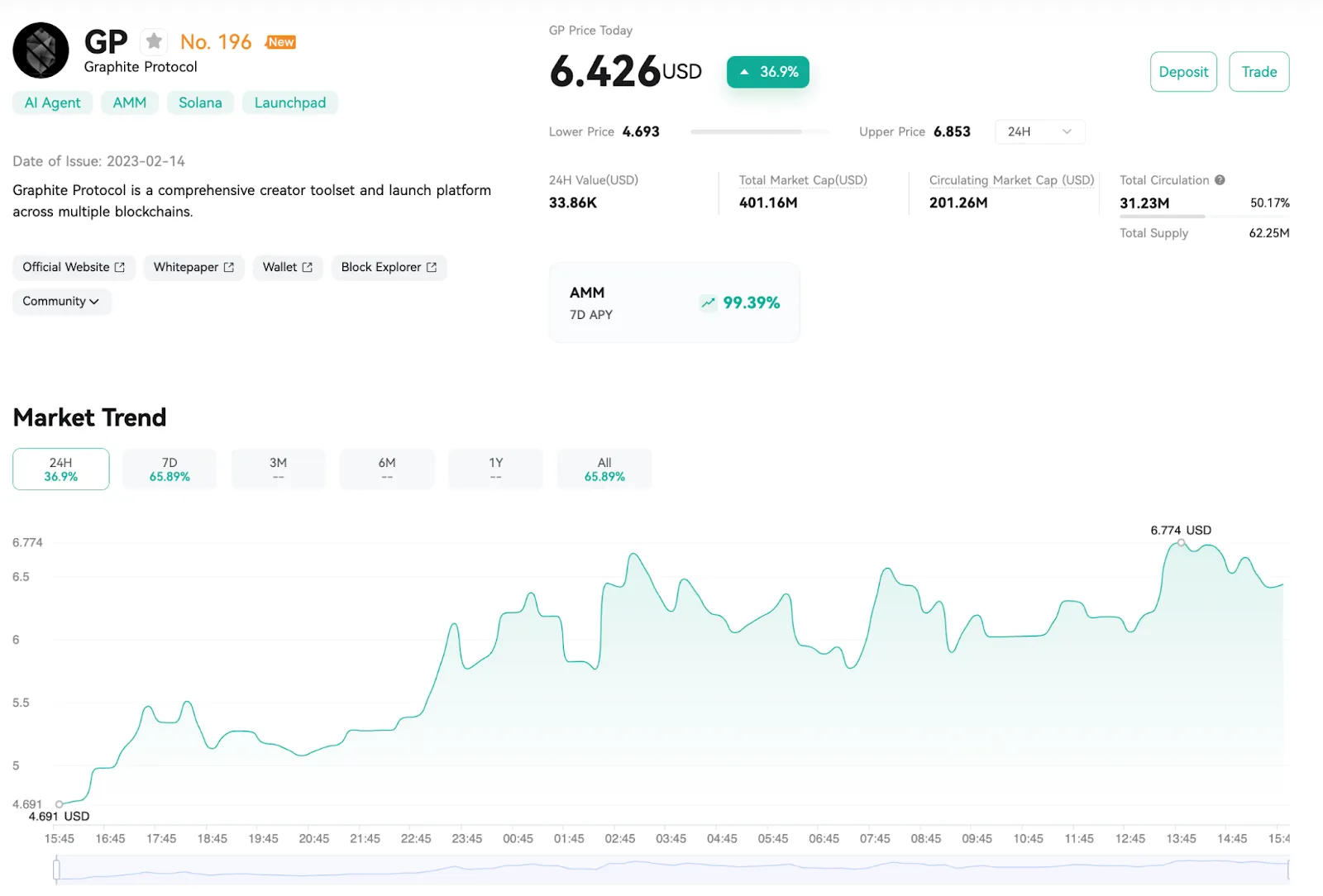Image resolution: width=1323 pixels, height=896 pixels.
Task: Open the AMM 7D APY card
Action: click(674, 303)
